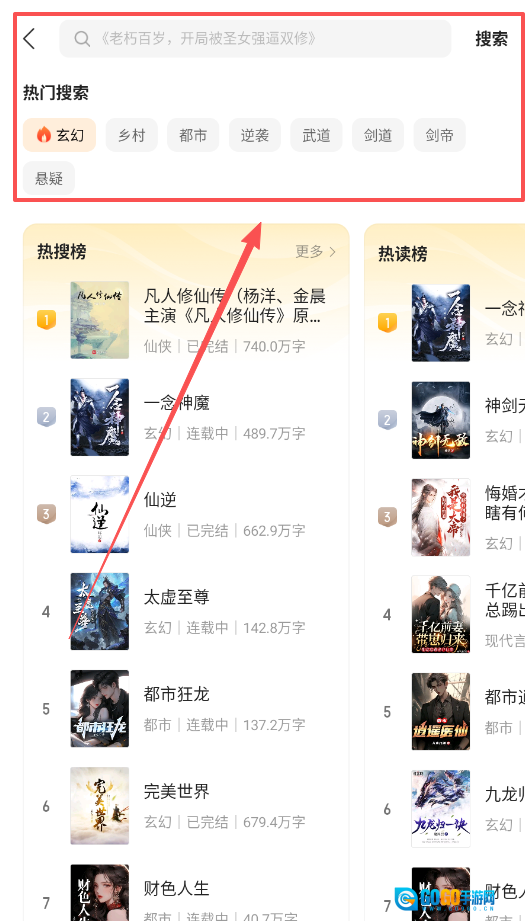Open 凡人修仙传 book cover
The width and height of the screenshot is (525, 921).
(x=100, y=320)
